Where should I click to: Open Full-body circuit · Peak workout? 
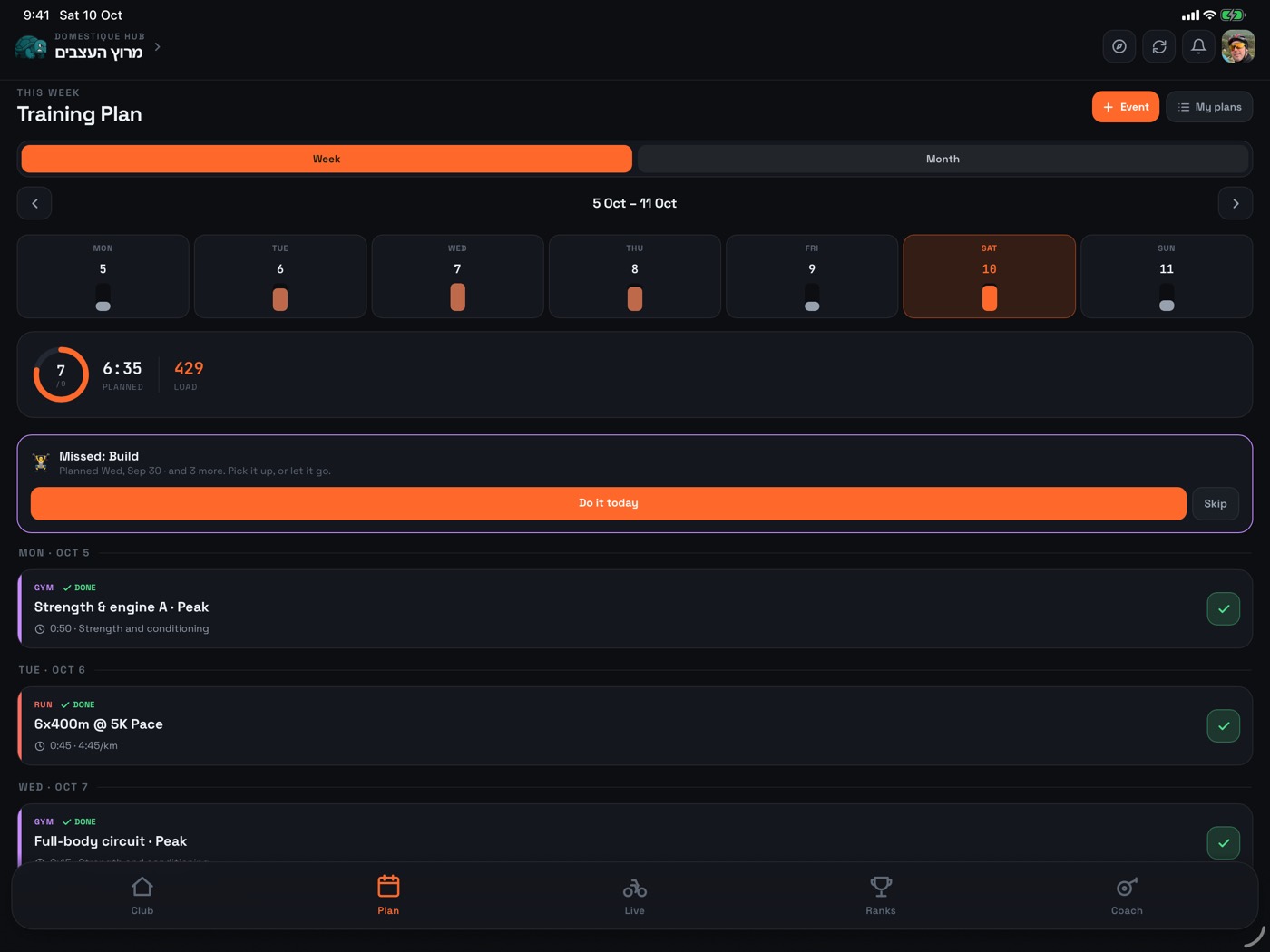click(x=635, y=833)
